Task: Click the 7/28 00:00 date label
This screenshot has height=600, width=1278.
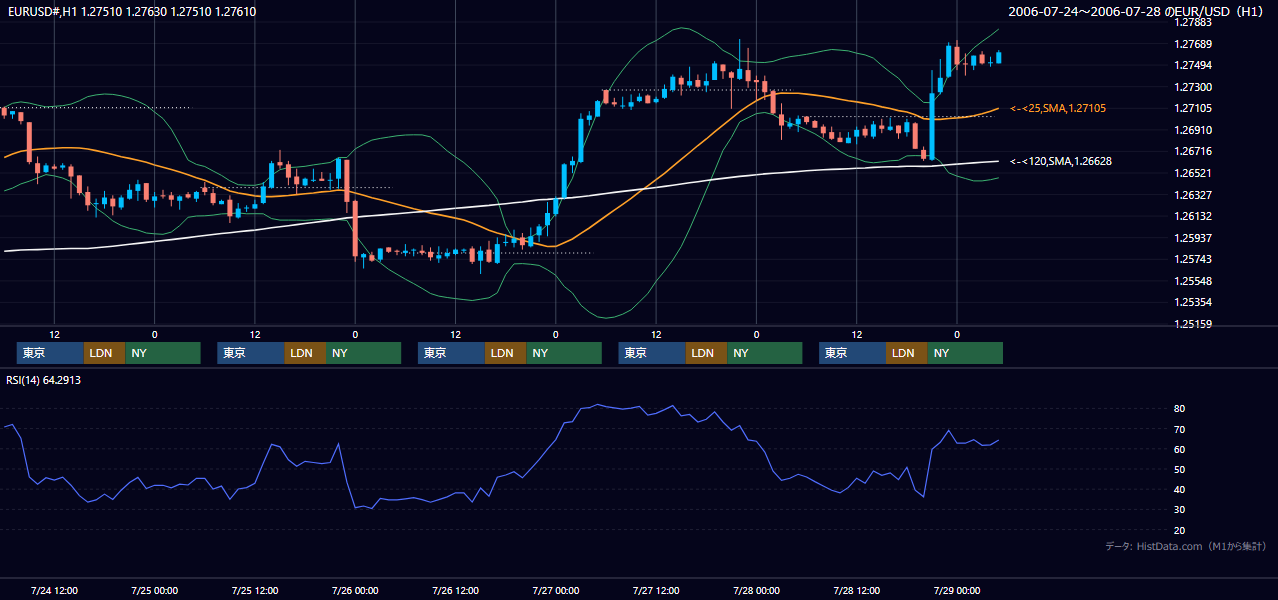Action: [756, 590]
